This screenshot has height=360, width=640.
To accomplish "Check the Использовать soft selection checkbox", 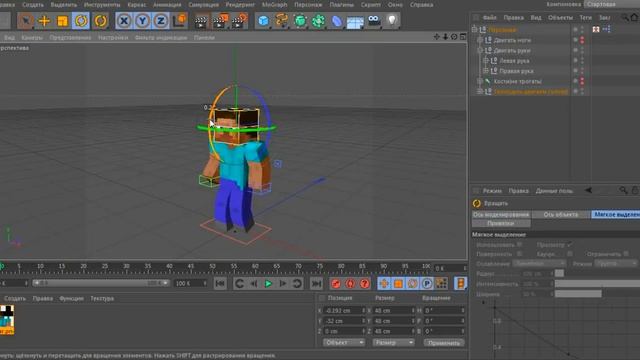I will 519,244.
